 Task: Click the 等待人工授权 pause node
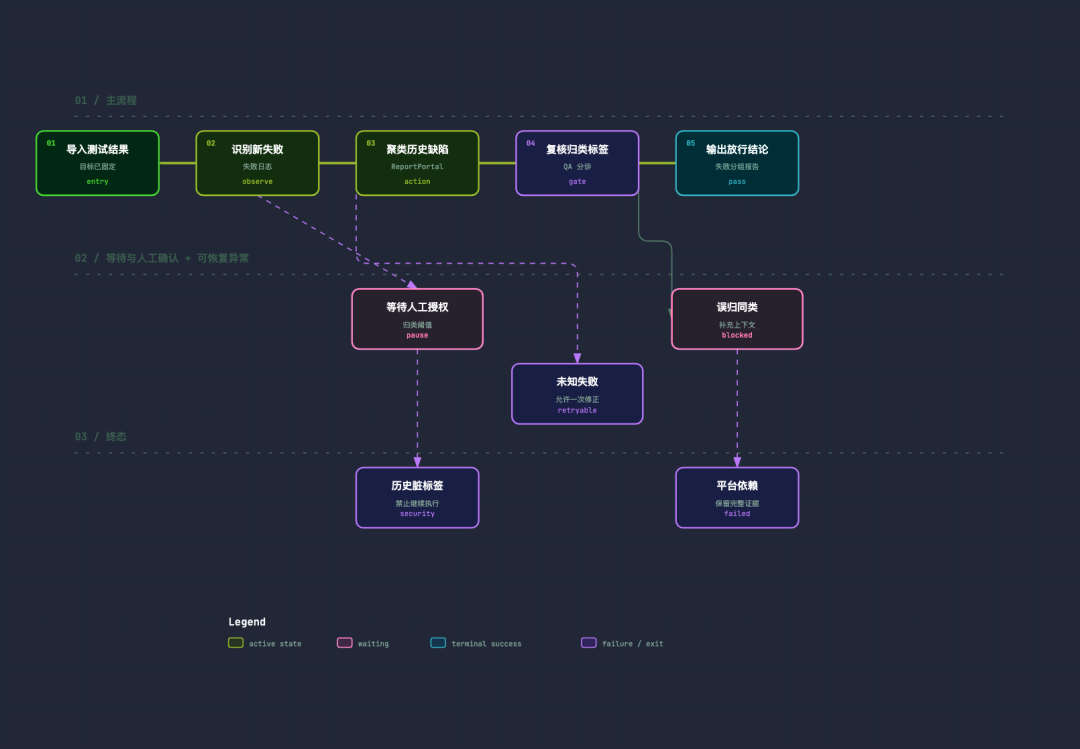coord(417,319)
